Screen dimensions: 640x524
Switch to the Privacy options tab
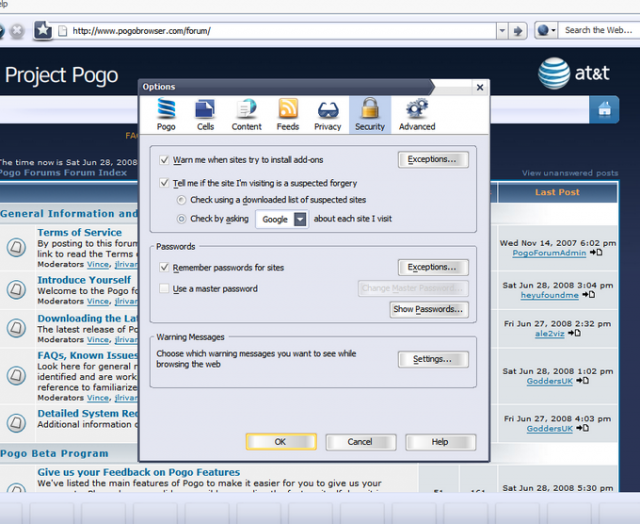tap(327, 115)
